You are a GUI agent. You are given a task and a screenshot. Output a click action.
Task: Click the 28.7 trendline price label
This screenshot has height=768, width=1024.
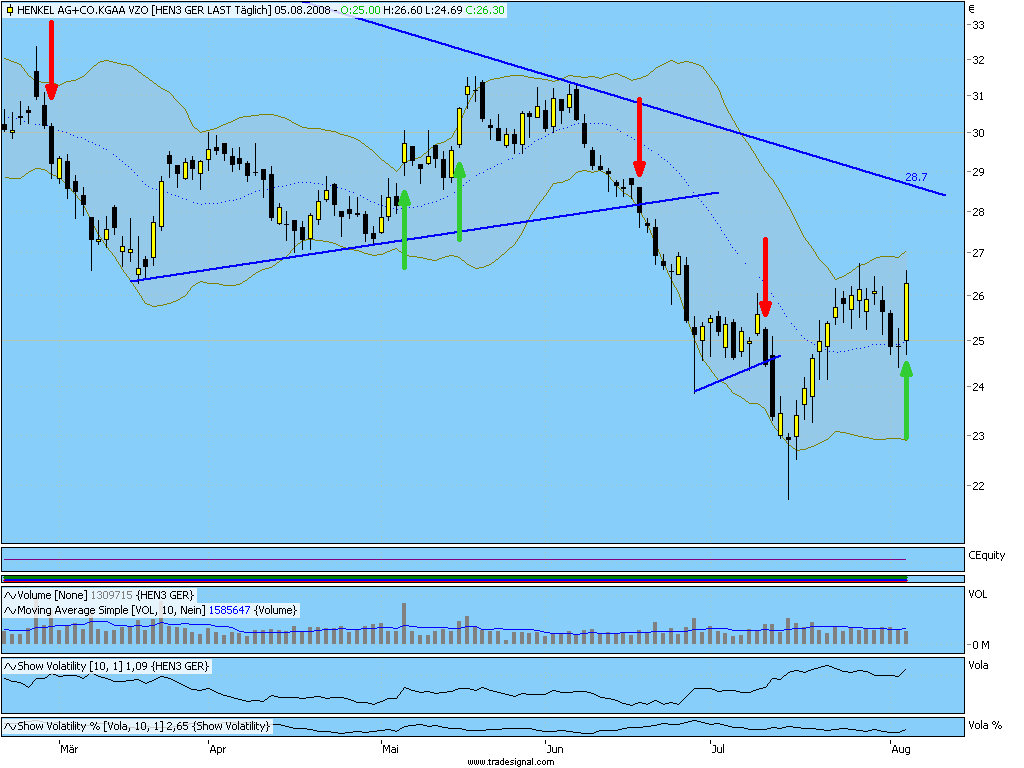click(916, 177)
